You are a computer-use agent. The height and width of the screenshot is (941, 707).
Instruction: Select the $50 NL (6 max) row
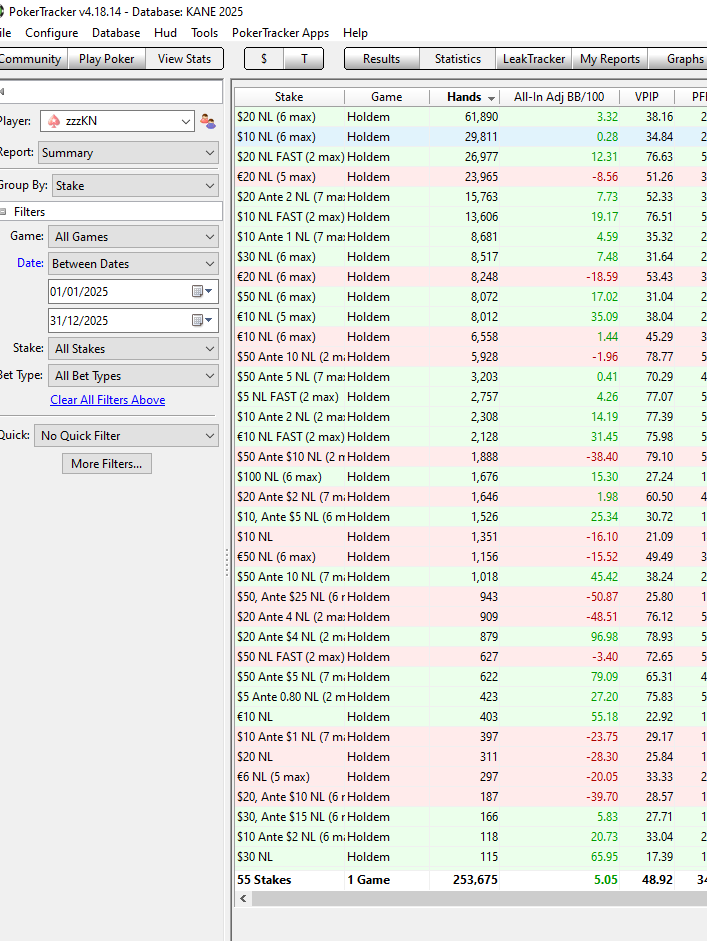click(x=471, y=297)
